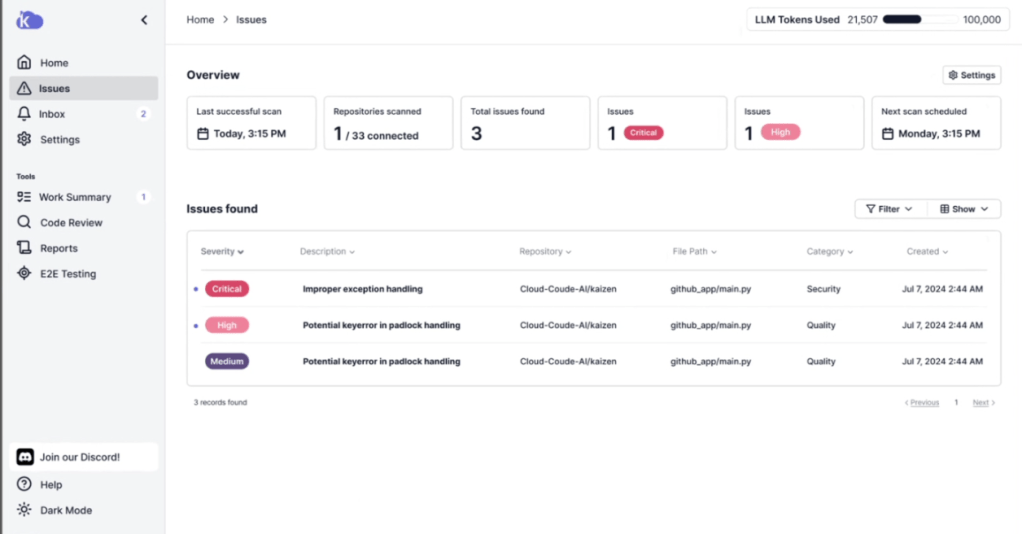
Task: Open the Filter dropdown
Action: (889, 209)
